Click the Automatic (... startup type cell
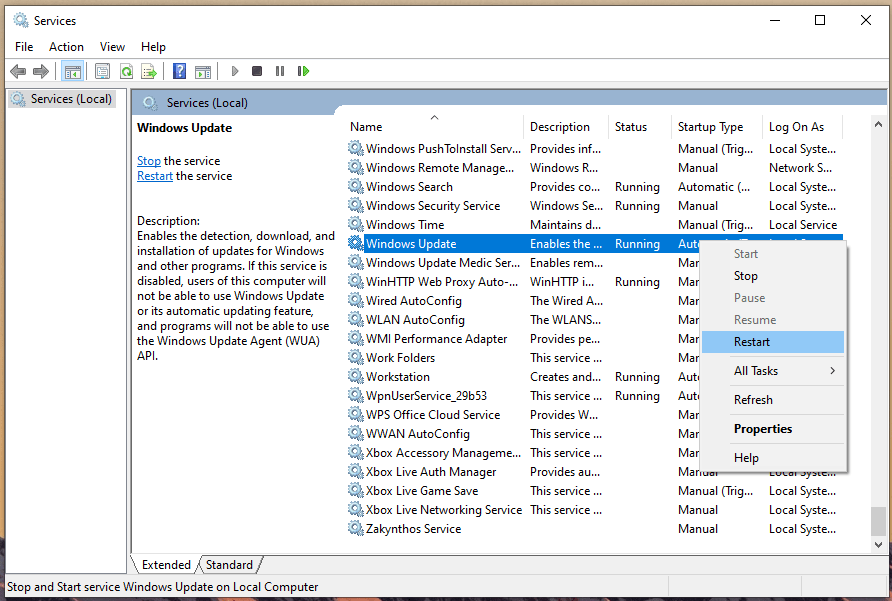The height and width of the screenshot is (601, 892). click(714, 187)
